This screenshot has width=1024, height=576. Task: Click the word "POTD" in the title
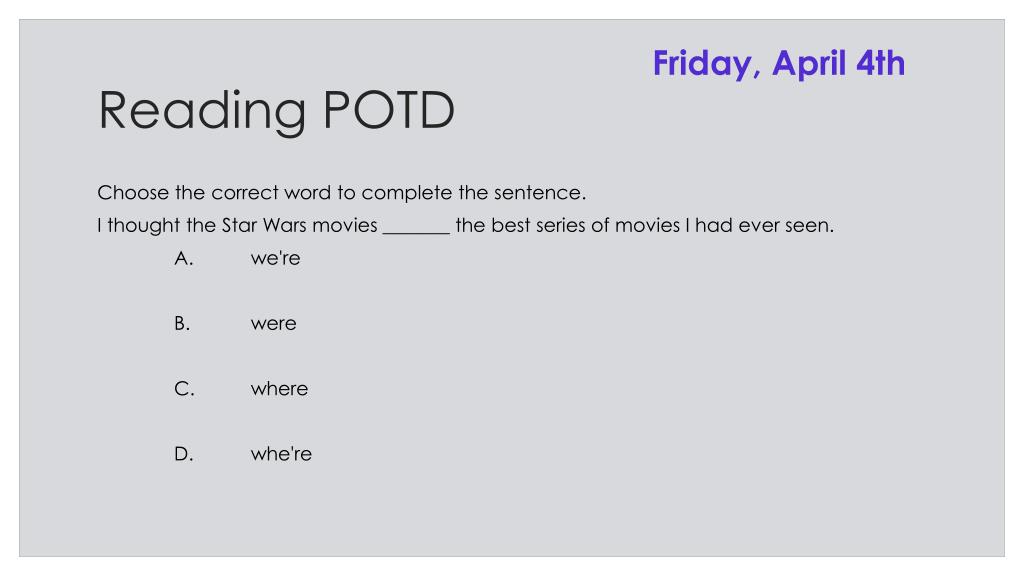pos(389,110)
